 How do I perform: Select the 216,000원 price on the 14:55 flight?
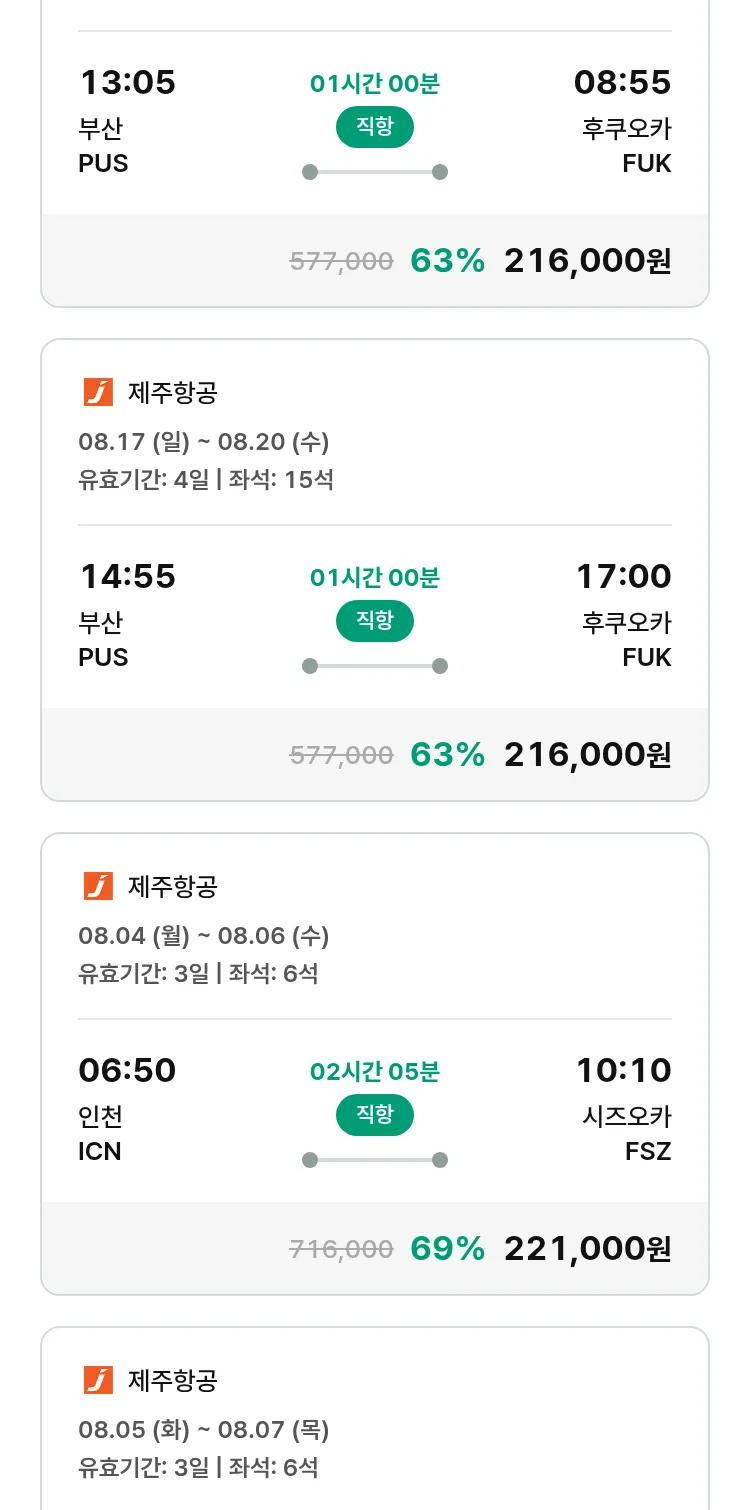coord(587,754)
